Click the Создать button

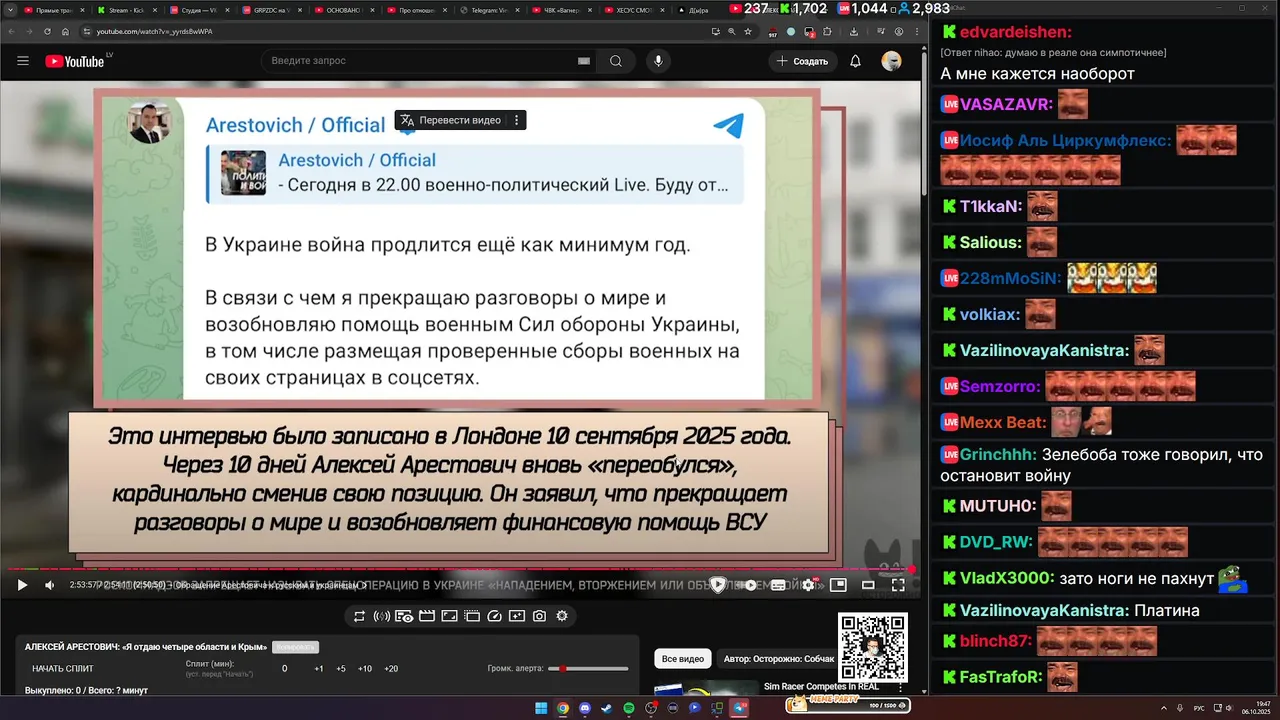[x=802, y=61]
